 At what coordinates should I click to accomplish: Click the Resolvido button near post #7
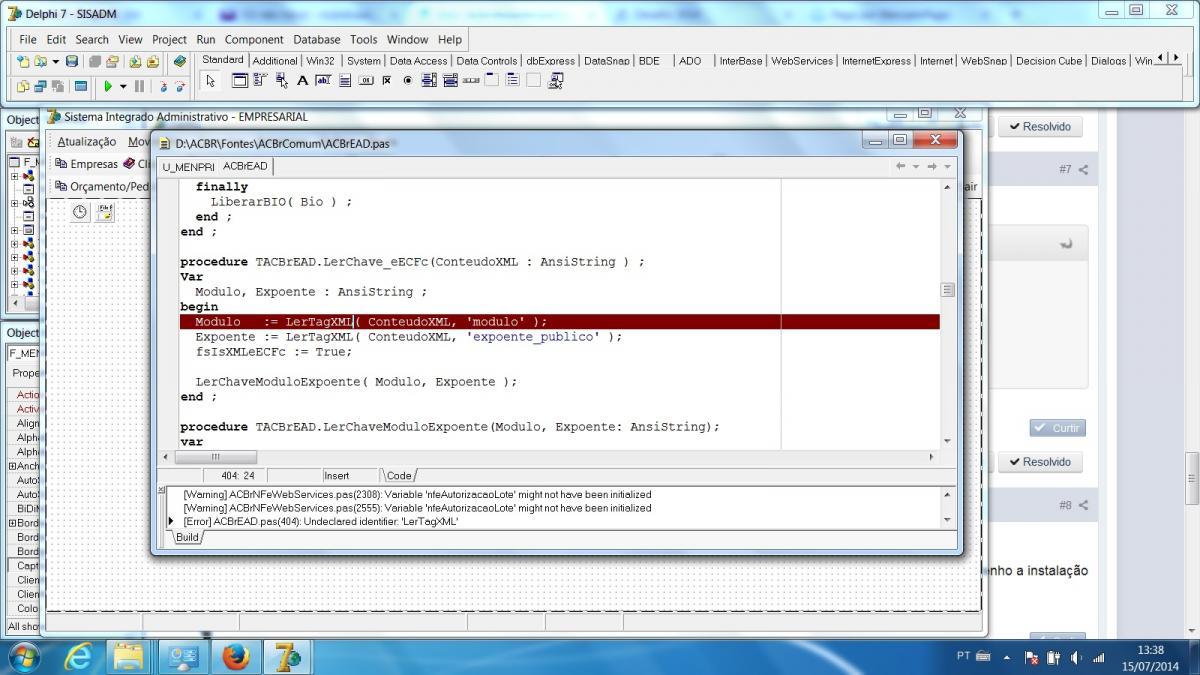click(1039, 127)
